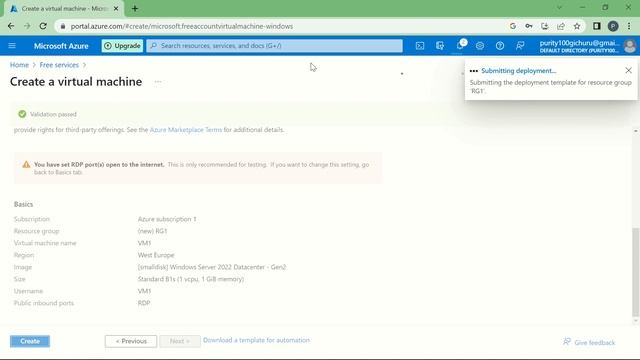Click the 'Standard B1s' size value
Viewport: 640px width, 360px height.
pos(191,279)
